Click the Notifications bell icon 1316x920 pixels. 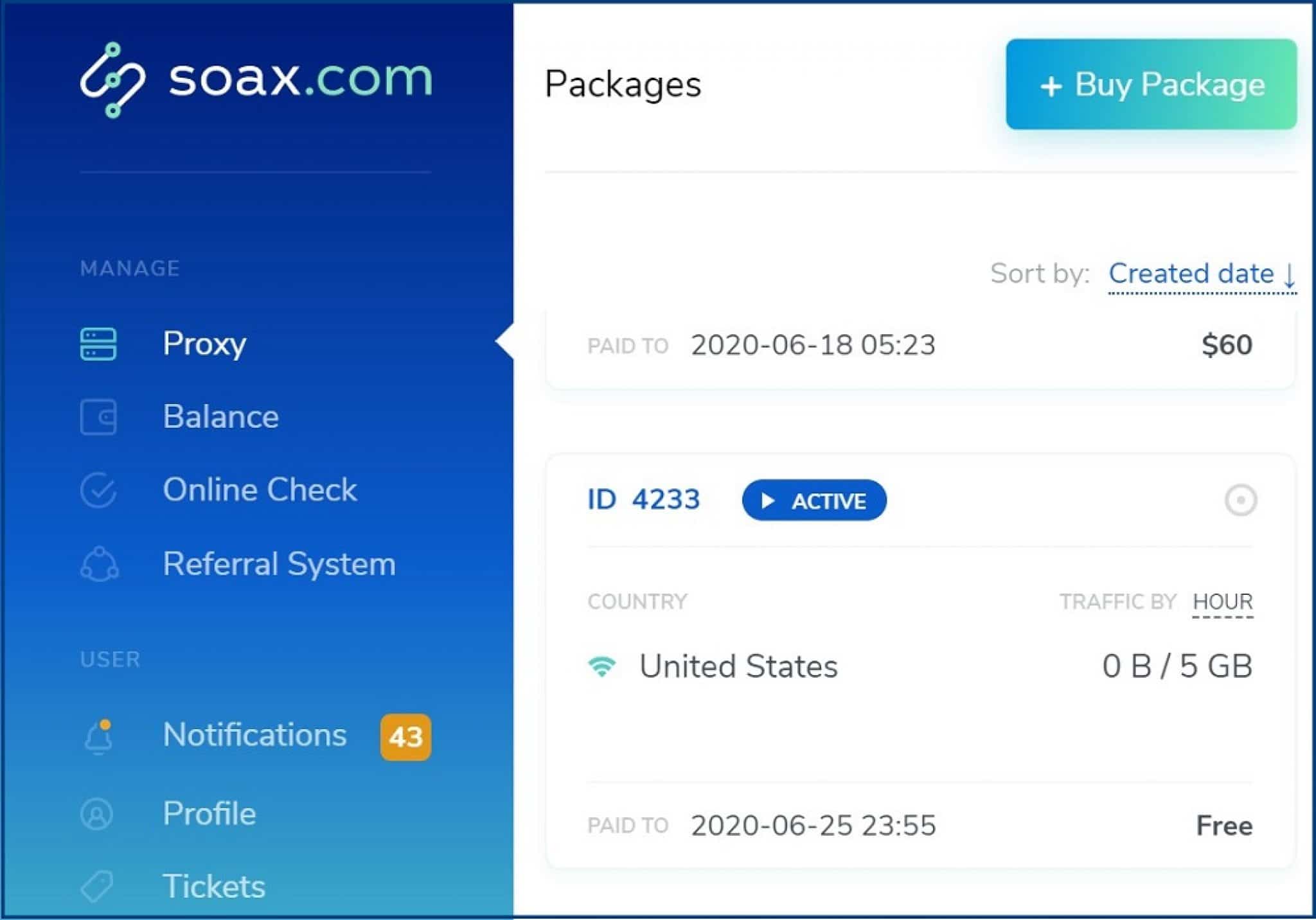coord(98,736)
